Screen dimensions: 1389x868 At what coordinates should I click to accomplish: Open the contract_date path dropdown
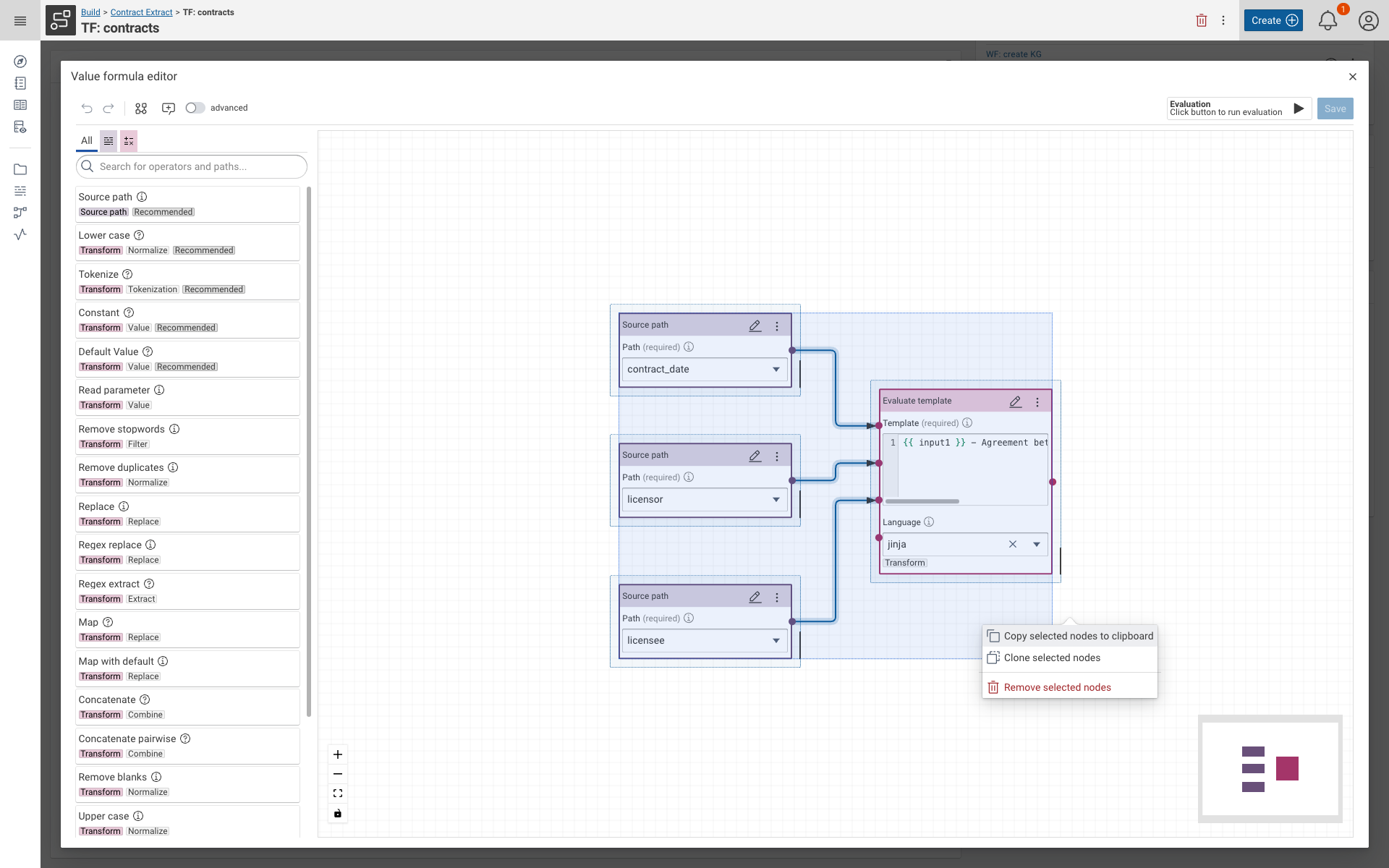point(776,369)
